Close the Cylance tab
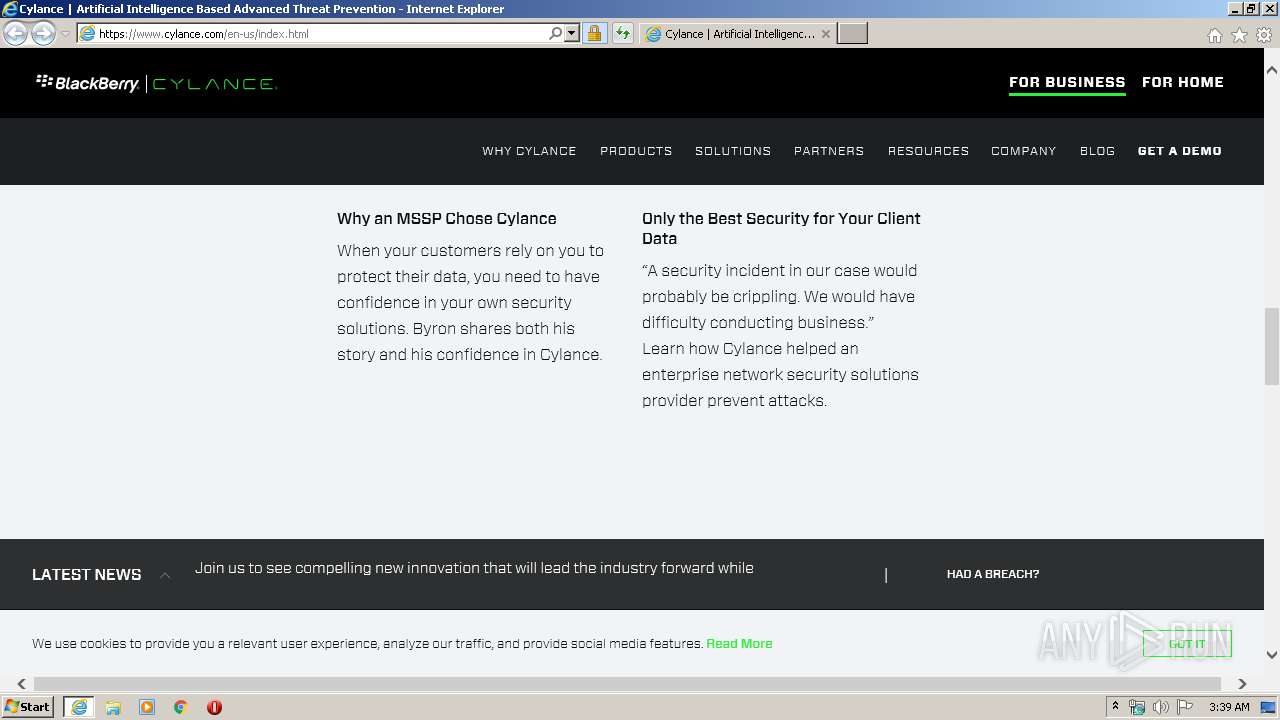Viewport: 1280px width, 720px height. point(826,34)
